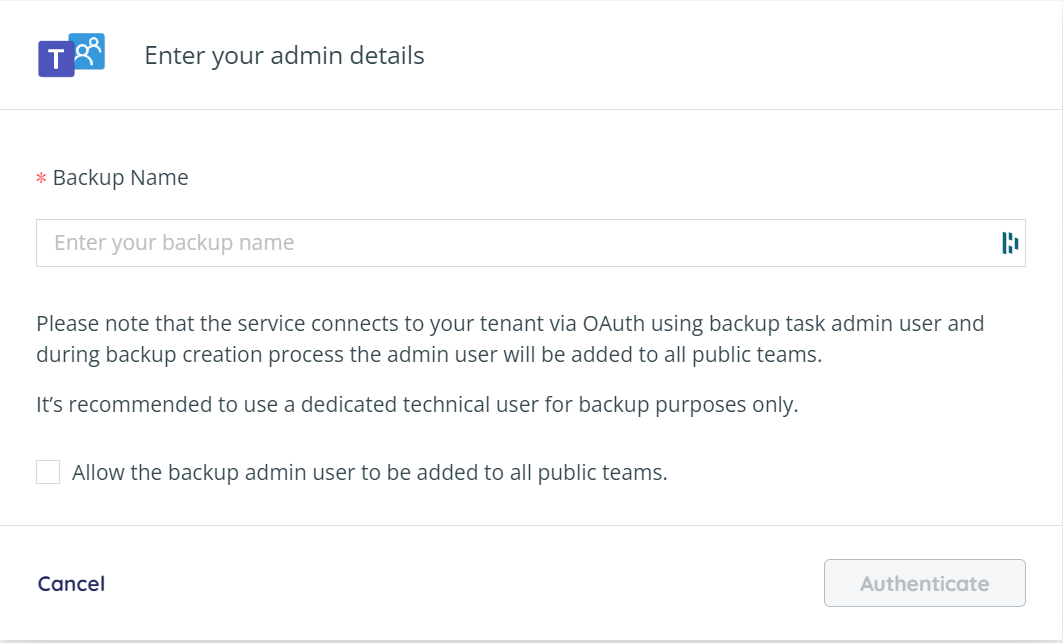Toggle the checkbox below the recommendation note

pyautogui.click(x=47, y=471)
